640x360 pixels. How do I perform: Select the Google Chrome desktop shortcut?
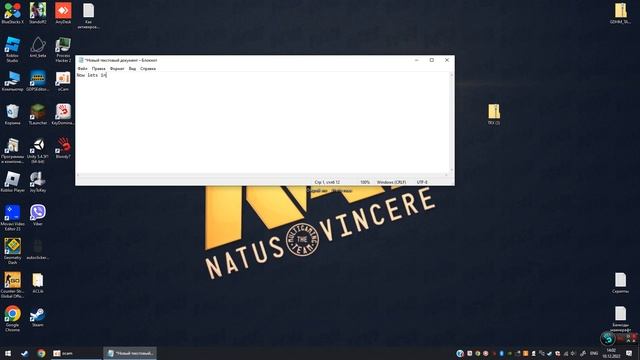pos(12,319)
